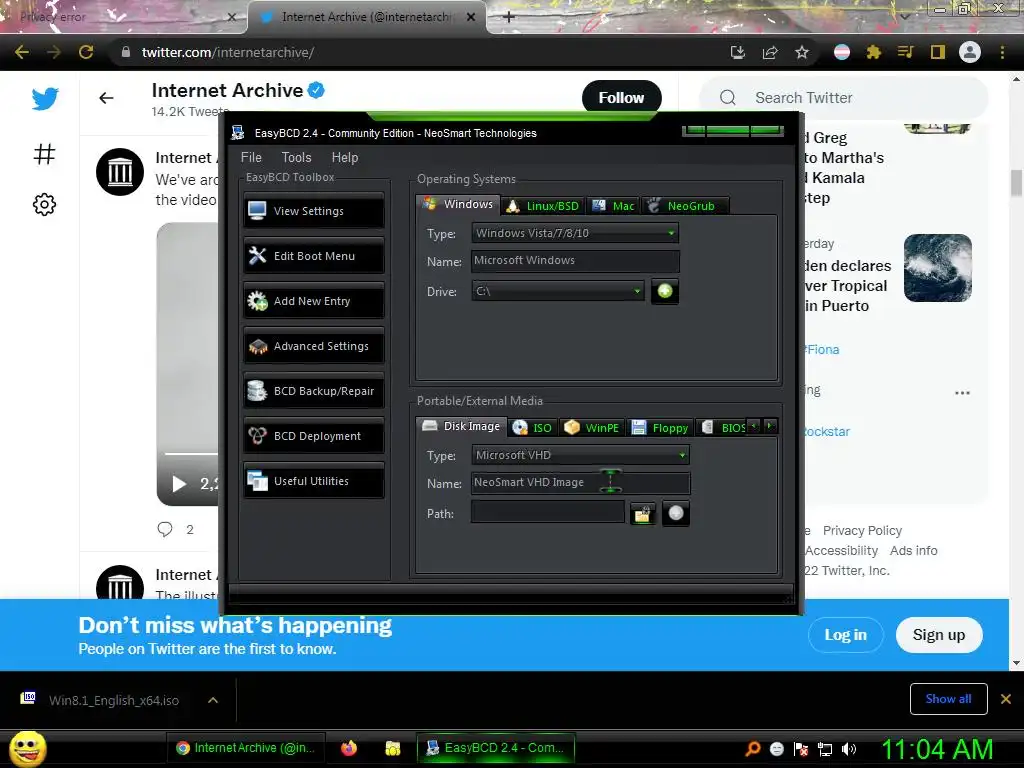Select the BIOS tab
This screenshot has width=1024, height=768.
pos(722,428)
